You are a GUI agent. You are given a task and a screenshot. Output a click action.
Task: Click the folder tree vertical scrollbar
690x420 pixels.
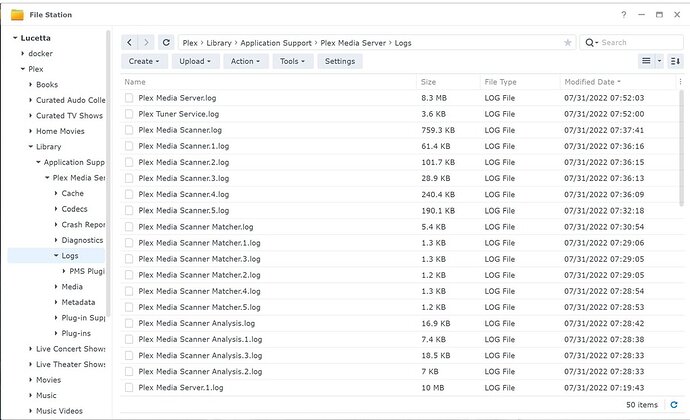coord(108,173)
